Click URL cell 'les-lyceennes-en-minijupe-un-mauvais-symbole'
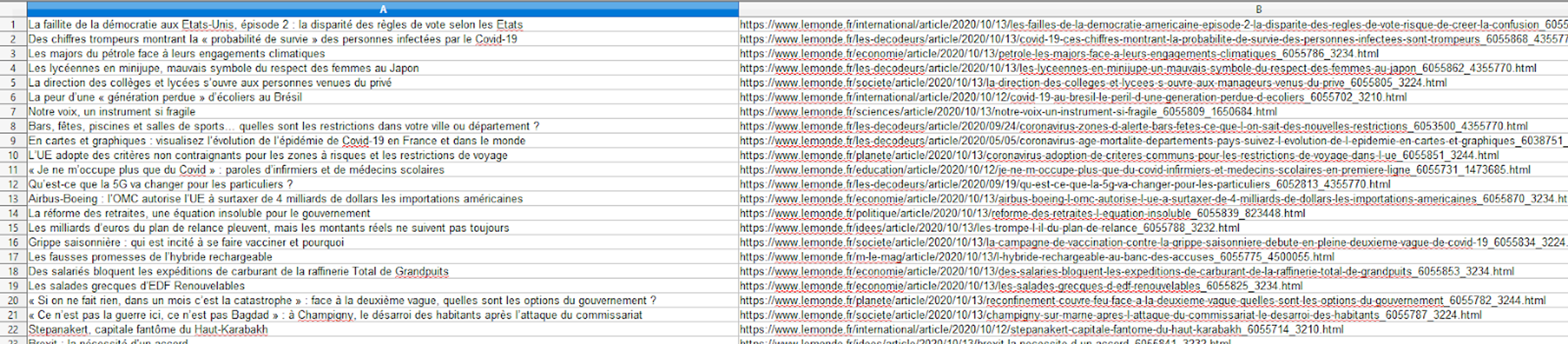 click(1154, 68)
